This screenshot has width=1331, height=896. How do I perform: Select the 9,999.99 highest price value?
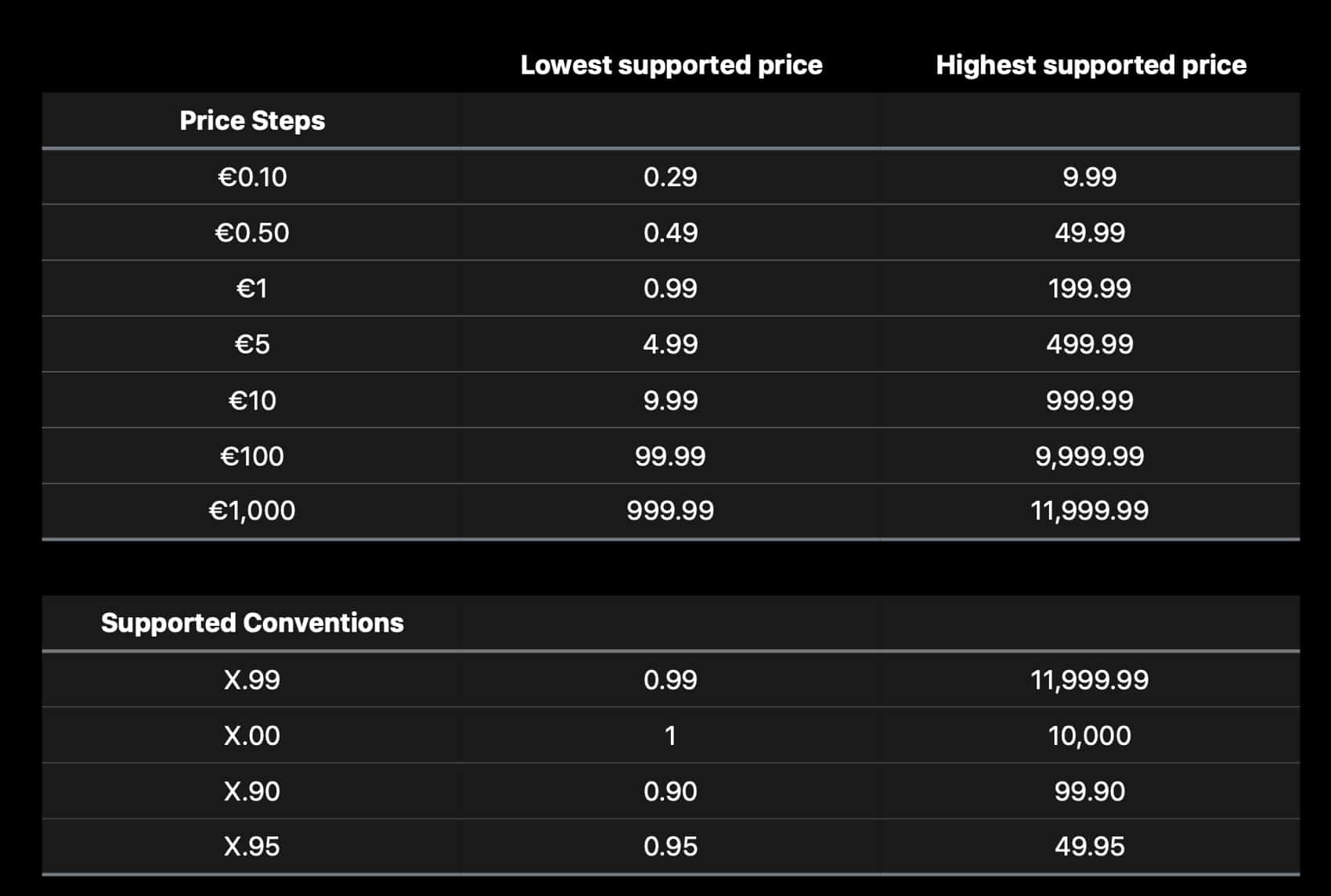click(1089, 456)
